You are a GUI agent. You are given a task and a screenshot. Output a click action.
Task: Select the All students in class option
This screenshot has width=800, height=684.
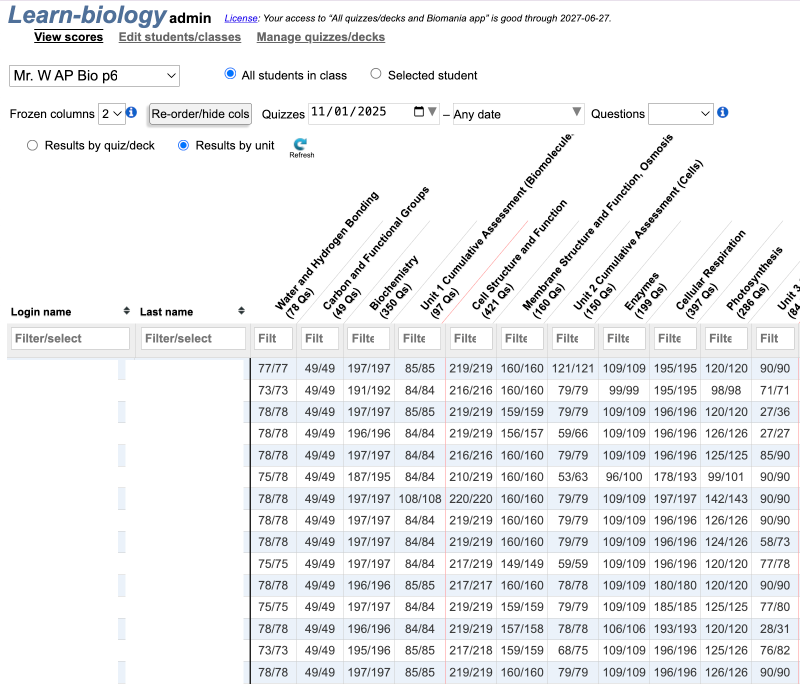point(231,74)
